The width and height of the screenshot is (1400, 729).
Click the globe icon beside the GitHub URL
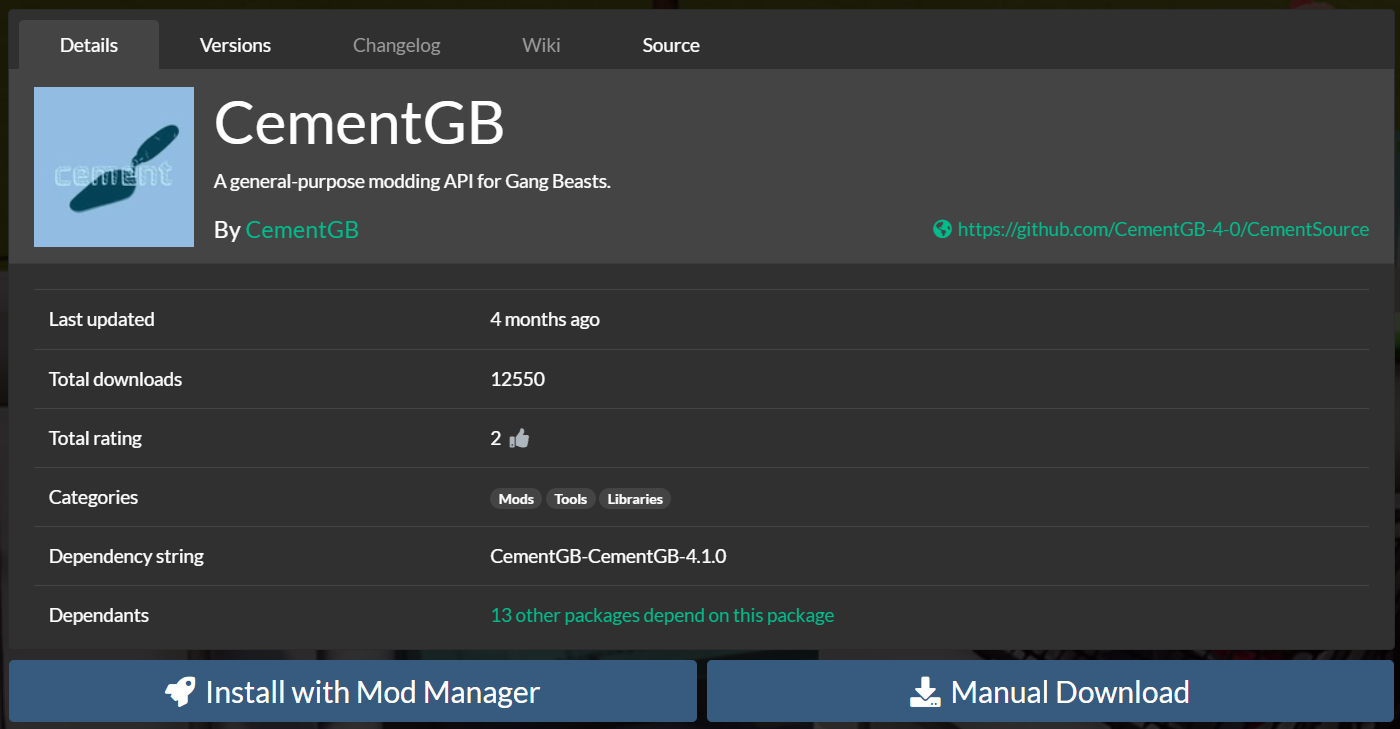(942, 229)
